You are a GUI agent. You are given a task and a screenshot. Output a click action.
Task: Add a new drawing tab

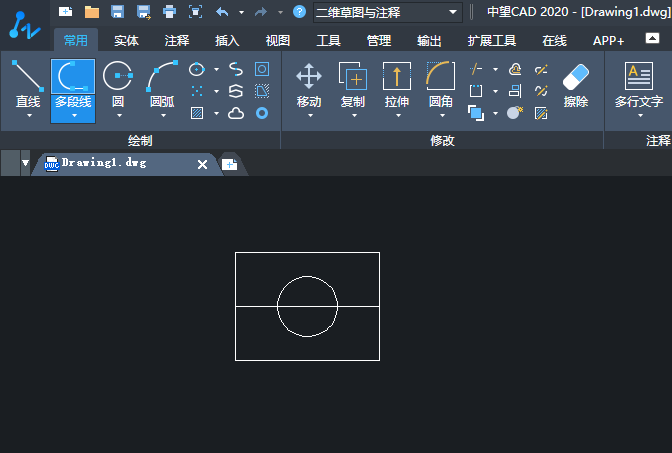coord(230,164)
